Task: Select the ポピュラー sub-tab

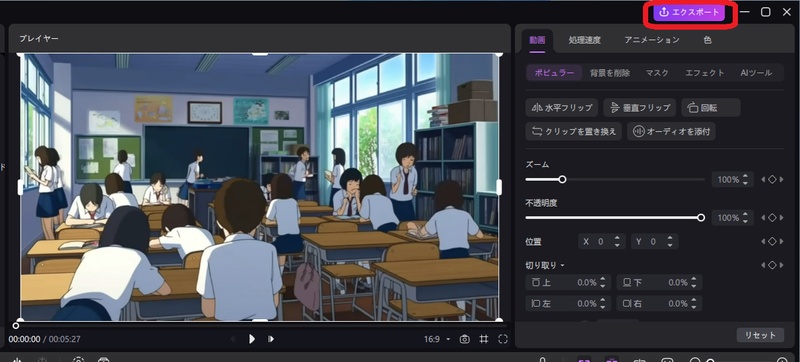Action: [554, 73]
